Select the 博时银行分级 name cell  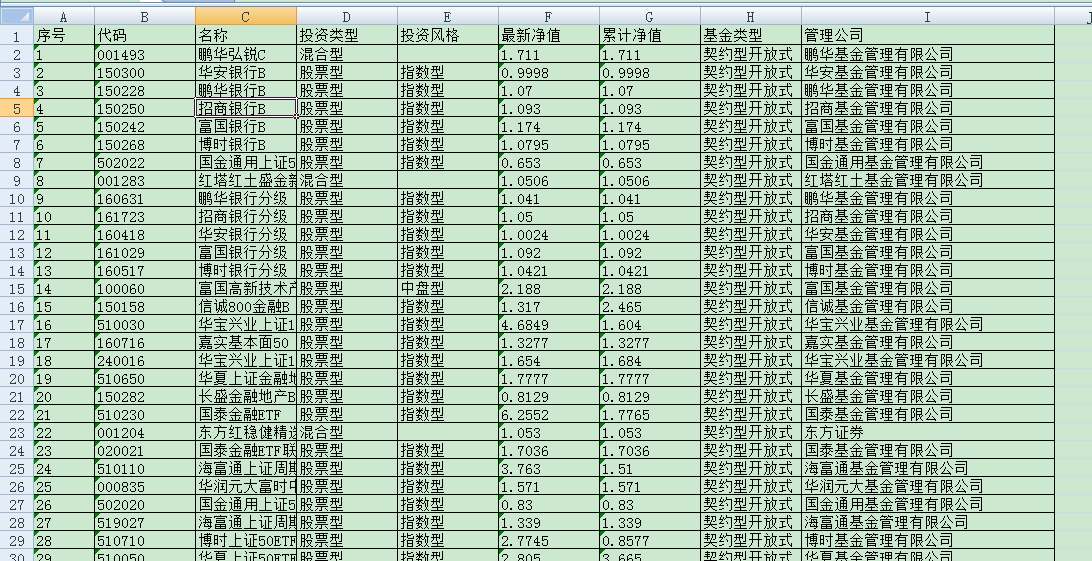246,271
